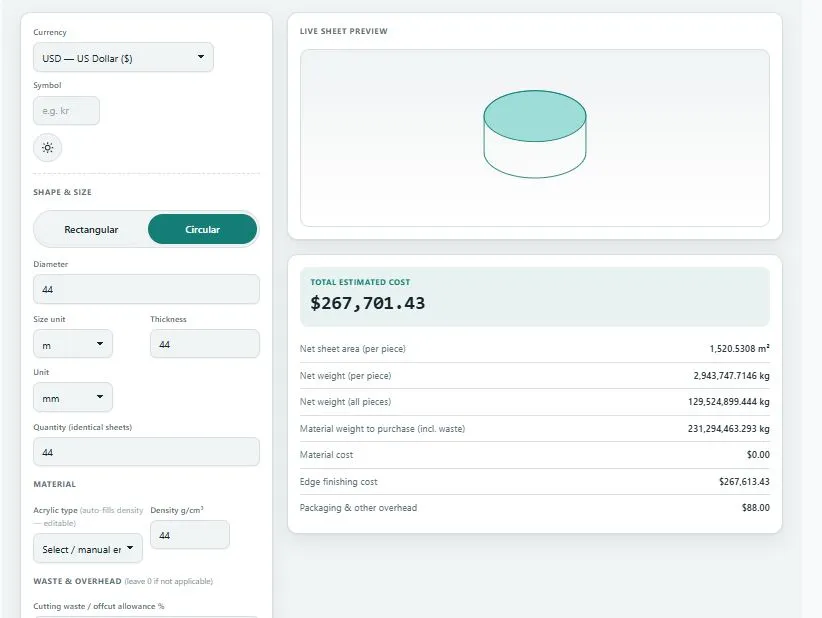Viewport: 822px width, 618px height.
Task: Click the cylinder sheet preview graphic
Action: pos(535,134)
